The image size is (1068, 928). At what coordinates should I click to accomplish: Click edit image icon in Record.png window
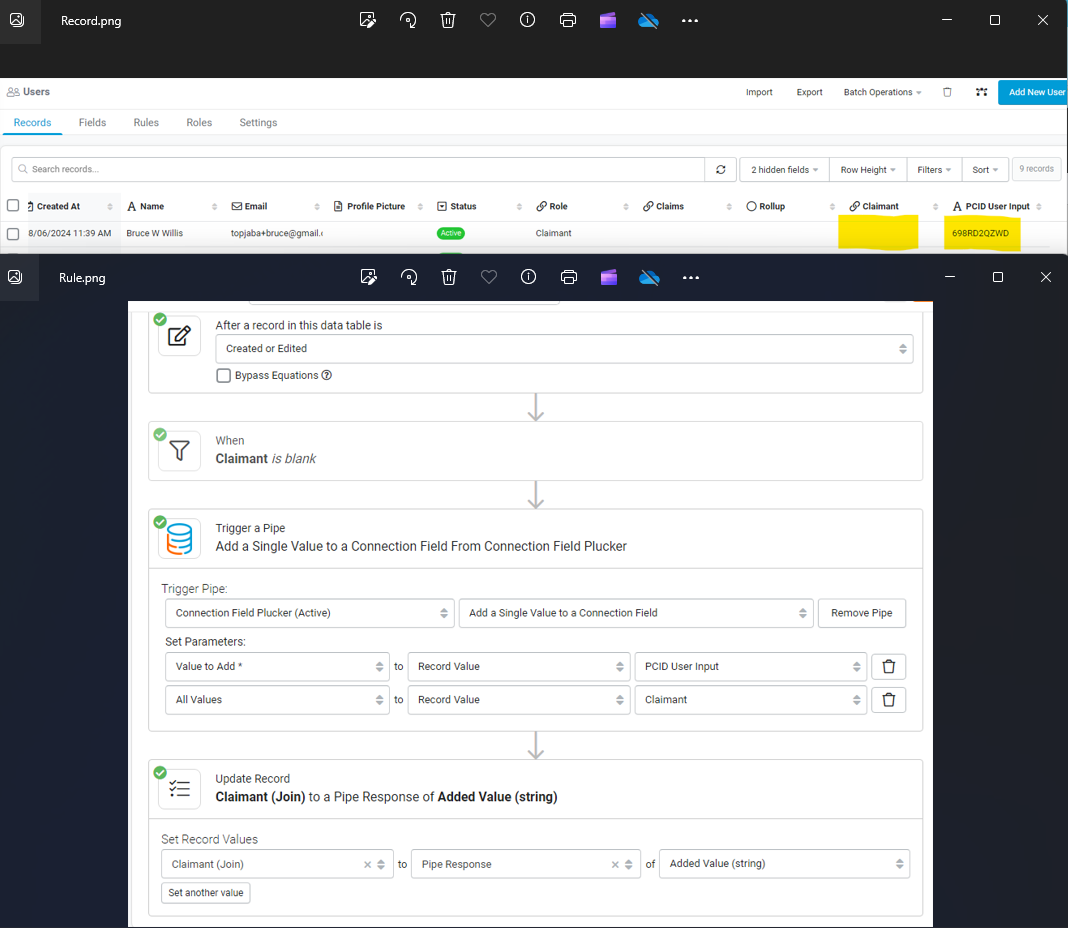point(368,20)
